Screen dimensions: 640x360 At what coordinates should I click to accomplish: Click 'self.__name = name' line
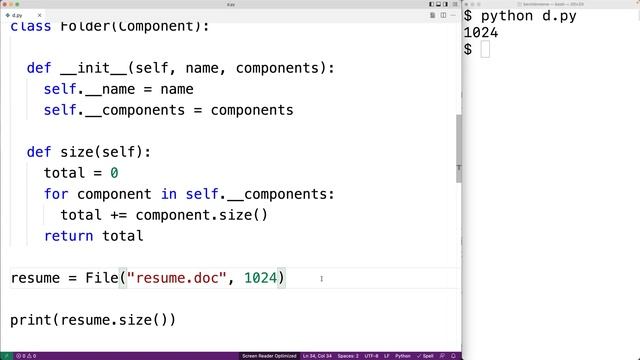(x=118, y=89)
